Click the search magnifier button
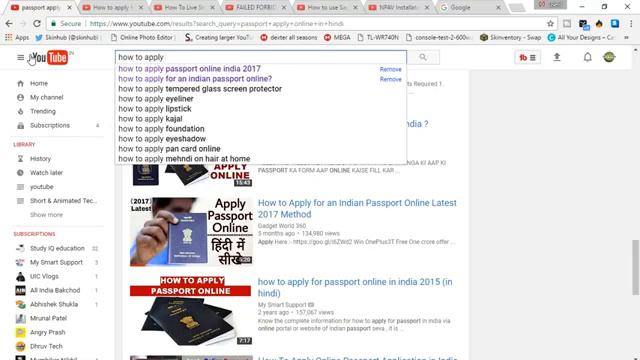The height and width of the screenshot is (360, 640). (x=423, y=57)
